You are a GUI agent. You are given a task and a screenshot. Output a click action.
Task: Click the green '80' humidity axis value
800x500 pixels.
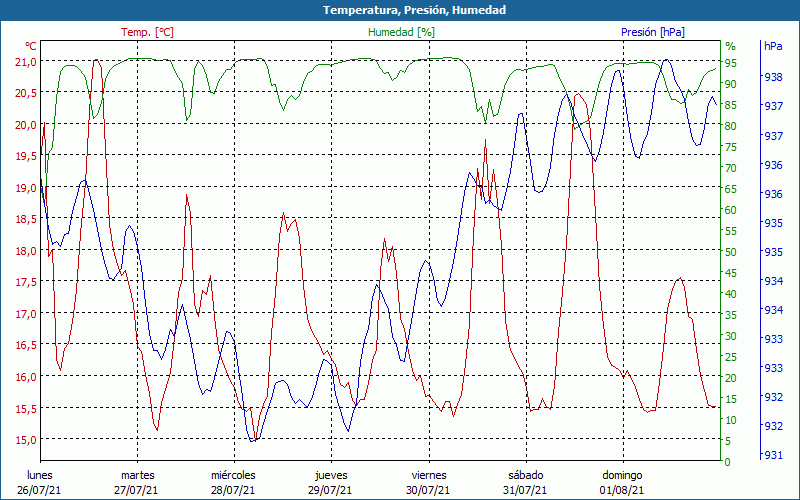(731, 126)
